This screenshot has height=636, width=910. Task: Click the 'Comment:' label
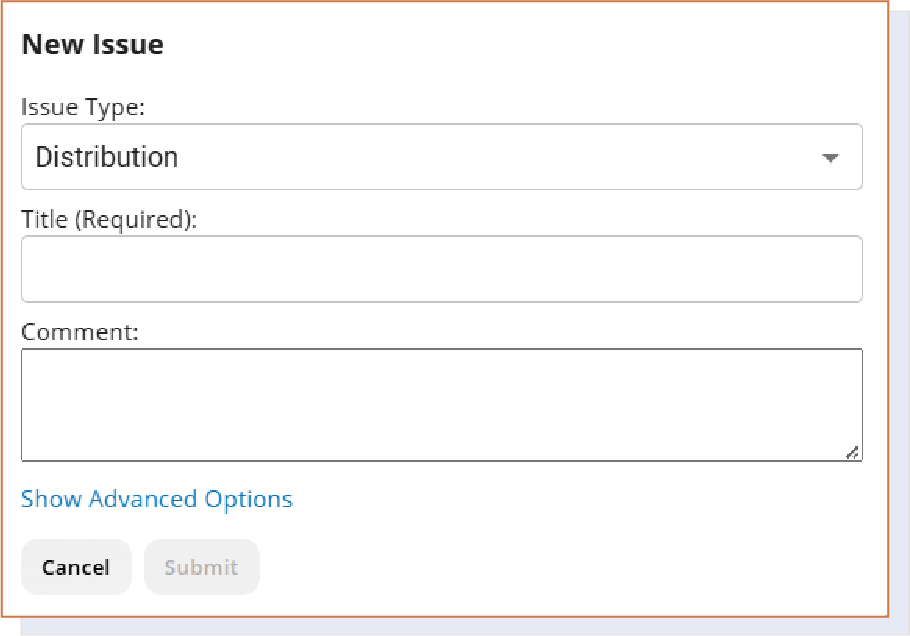[x=79, y=331]
